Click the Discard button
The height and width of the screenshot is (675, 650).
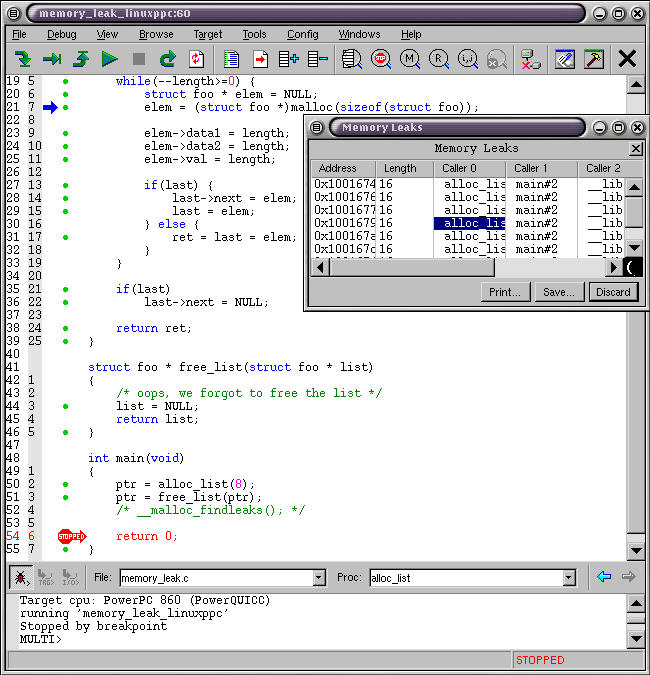tap(613, 292)
